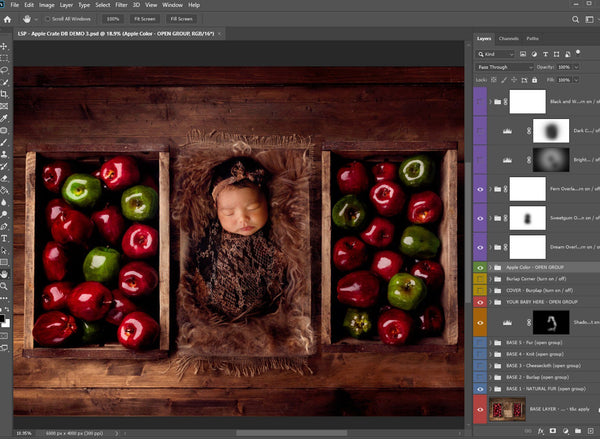Viewport: 600px width, 439px height.
Task: Toggle visibility of BASE 1 - NATURAL FUR group
Action: [x=480, y=388]
